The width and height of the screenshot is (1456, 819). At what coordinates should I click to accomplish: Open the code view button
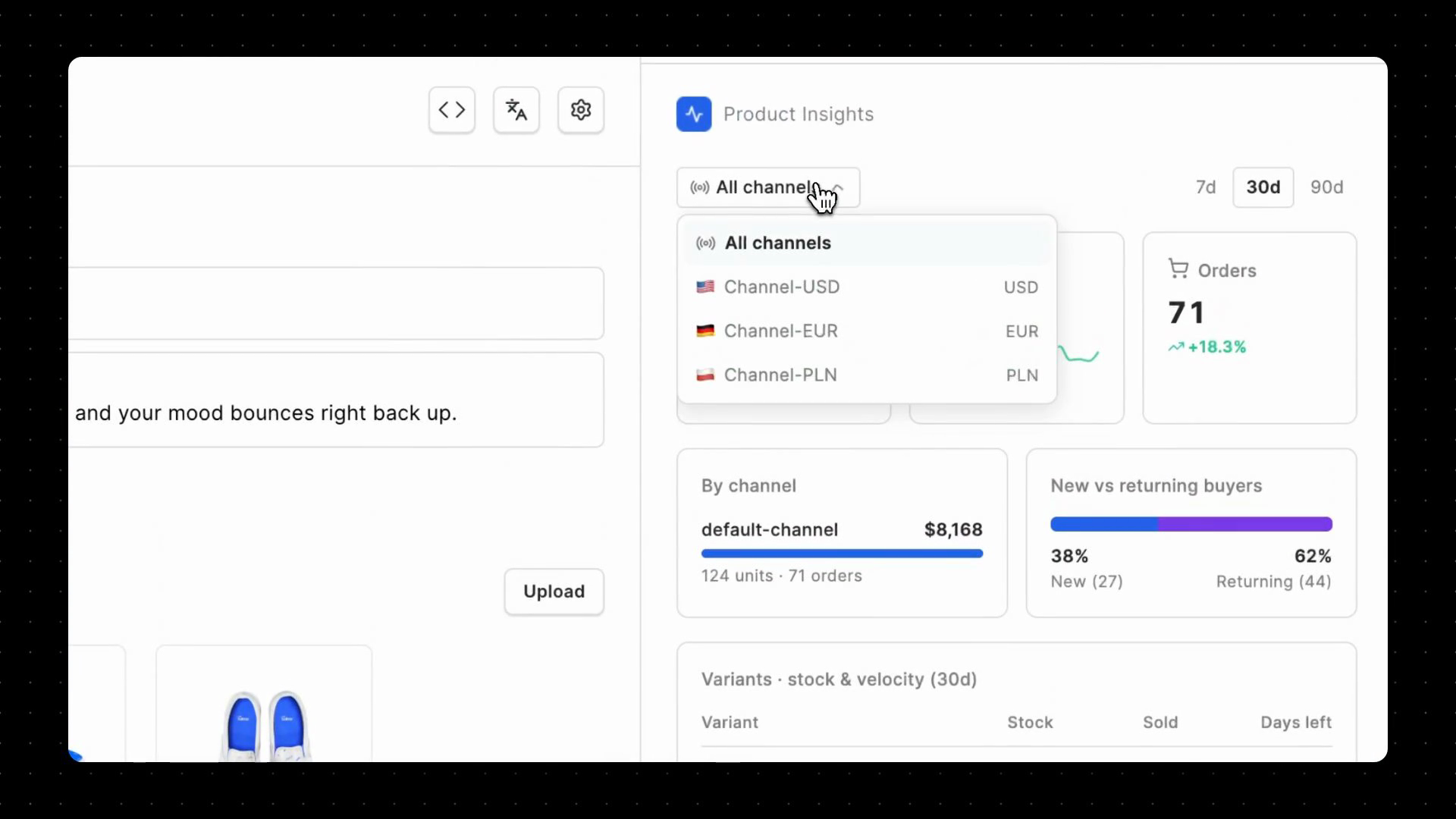[451, 110]
